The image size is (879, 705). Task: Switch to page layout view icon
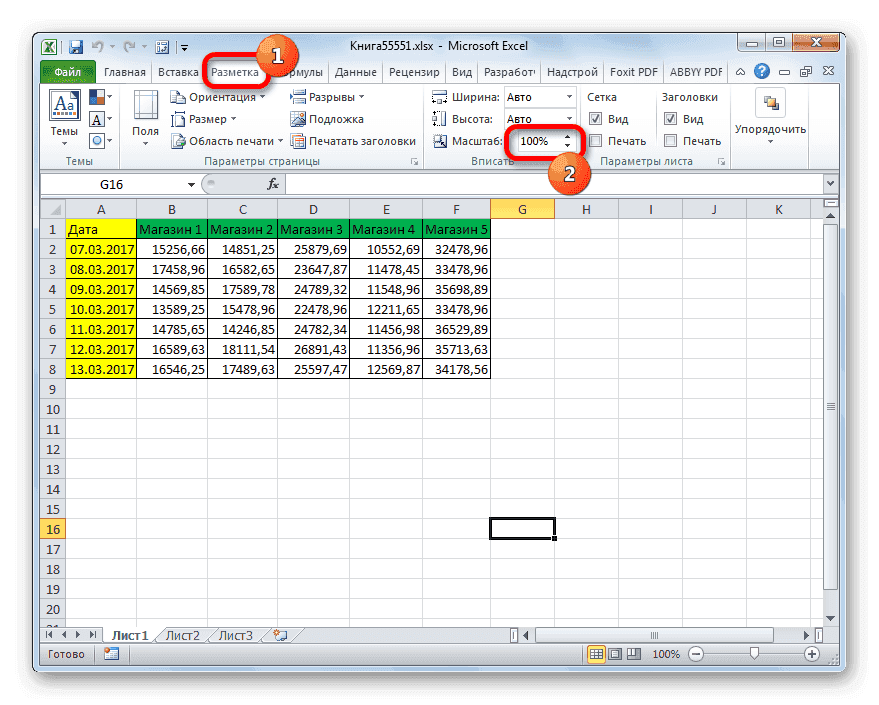click(614, 652)
